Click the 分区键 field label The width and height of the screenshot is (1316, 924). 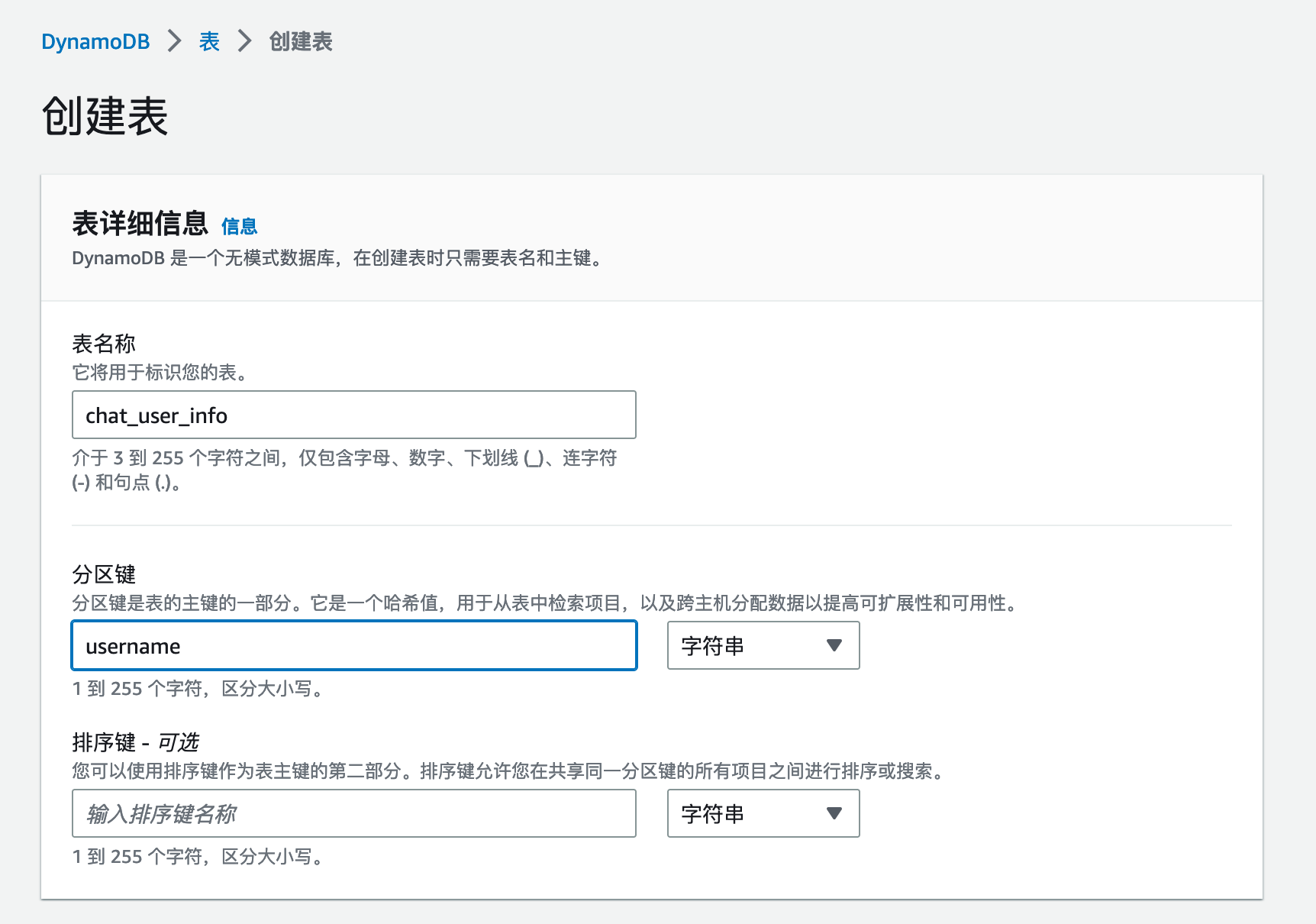tap(104, 574)
